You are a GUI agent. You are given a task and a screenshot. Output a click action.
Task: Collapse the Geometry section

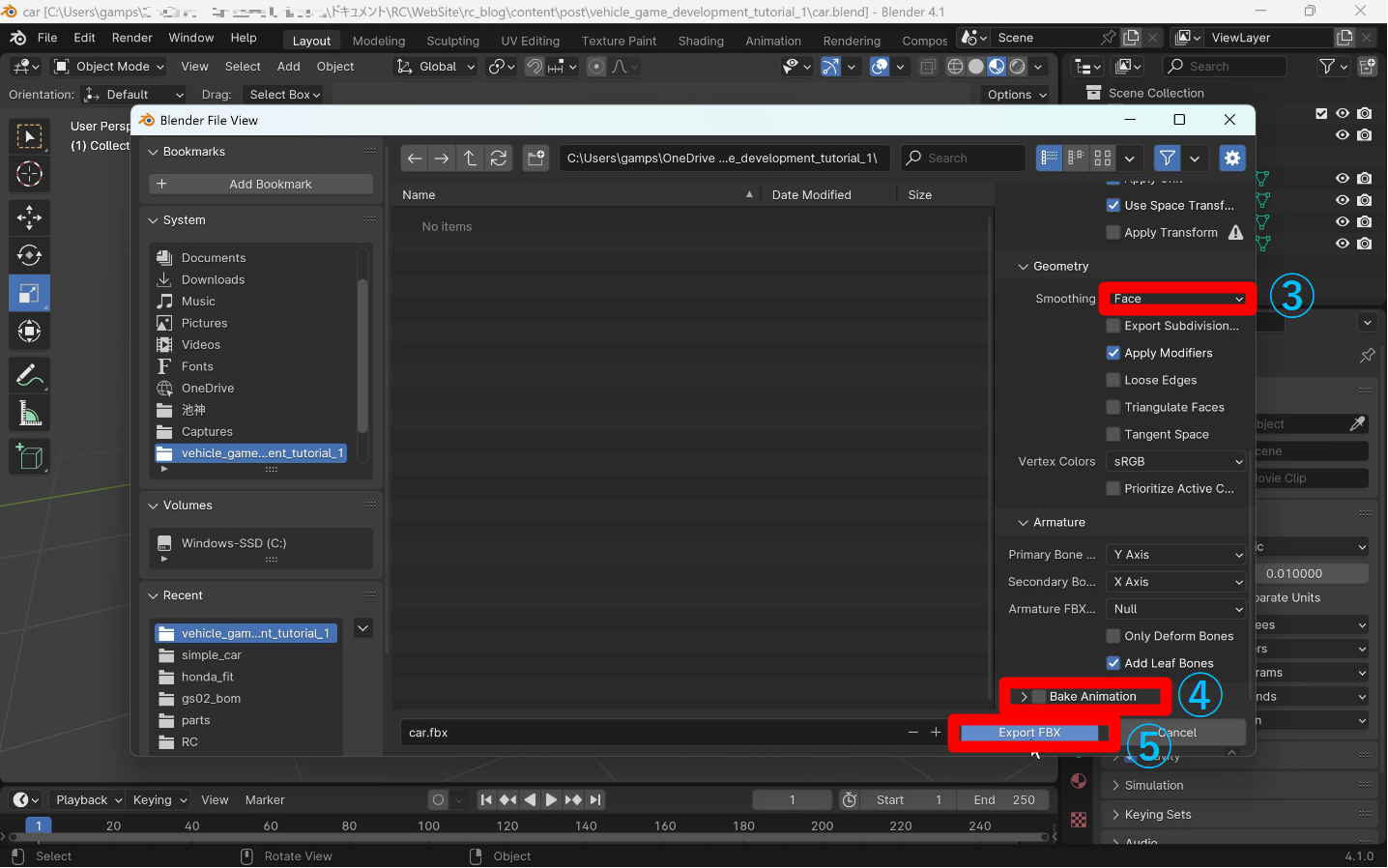[x=1023, y=267]
